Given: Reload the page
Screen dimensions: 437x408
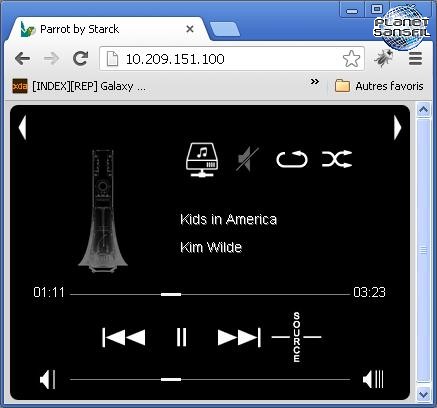Looking at the screenshot, I should (x=80, y=59).
